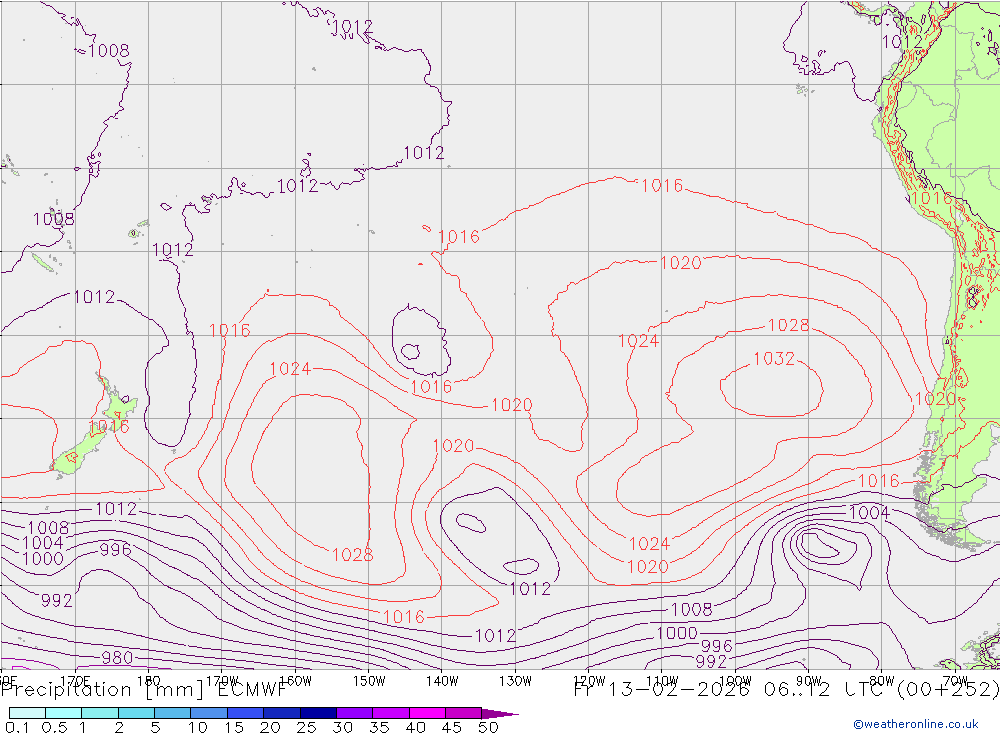This screenshot has width=1000, height=733.
Task: Click the 1028 label south of the 1024 near 160W
Action: pyautogui.click(x=353, y=555)
